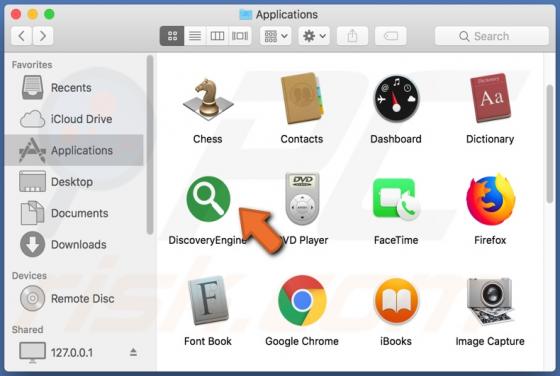Click into the Search field
The width and height of the screenshot is (560, 376).
pos(492,36)
